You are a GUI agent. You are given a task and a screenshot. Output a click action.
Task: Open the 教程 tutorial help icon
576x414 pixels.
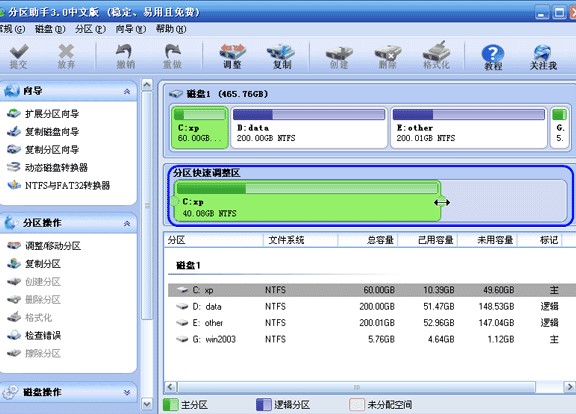pos(492,57)
